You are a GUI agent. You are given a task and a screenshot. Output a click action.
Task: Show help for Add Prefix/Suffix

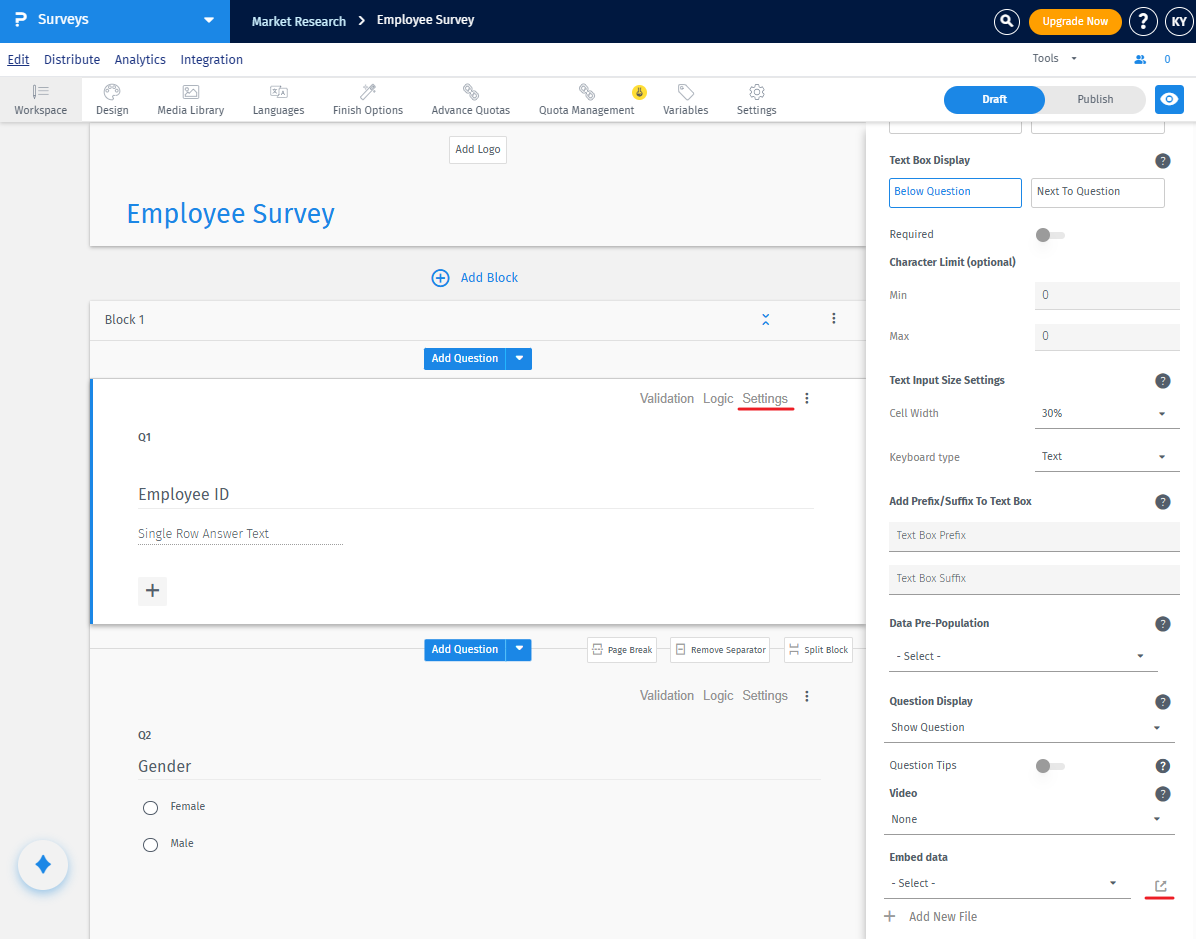[1162, 502]
